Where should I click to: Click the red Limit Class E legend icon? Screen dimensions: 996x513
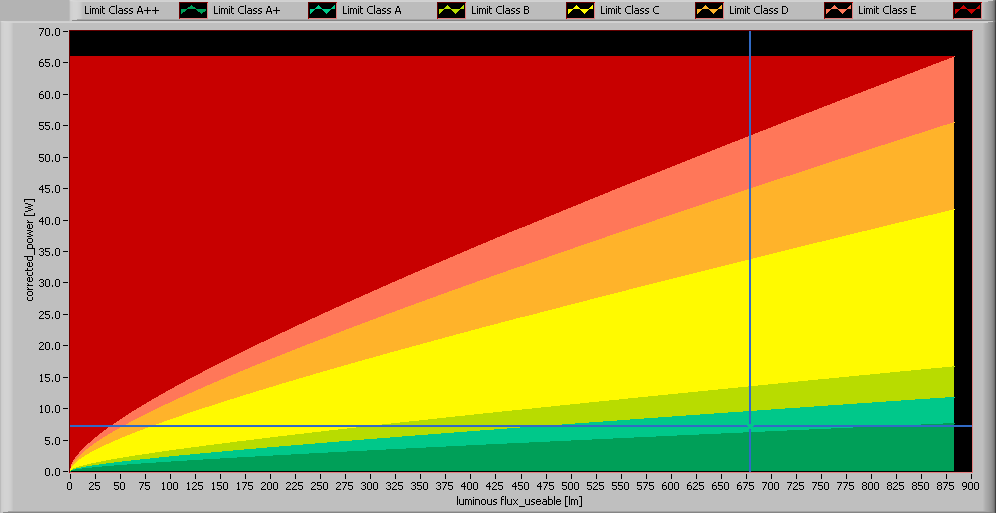tap(966, 11)
